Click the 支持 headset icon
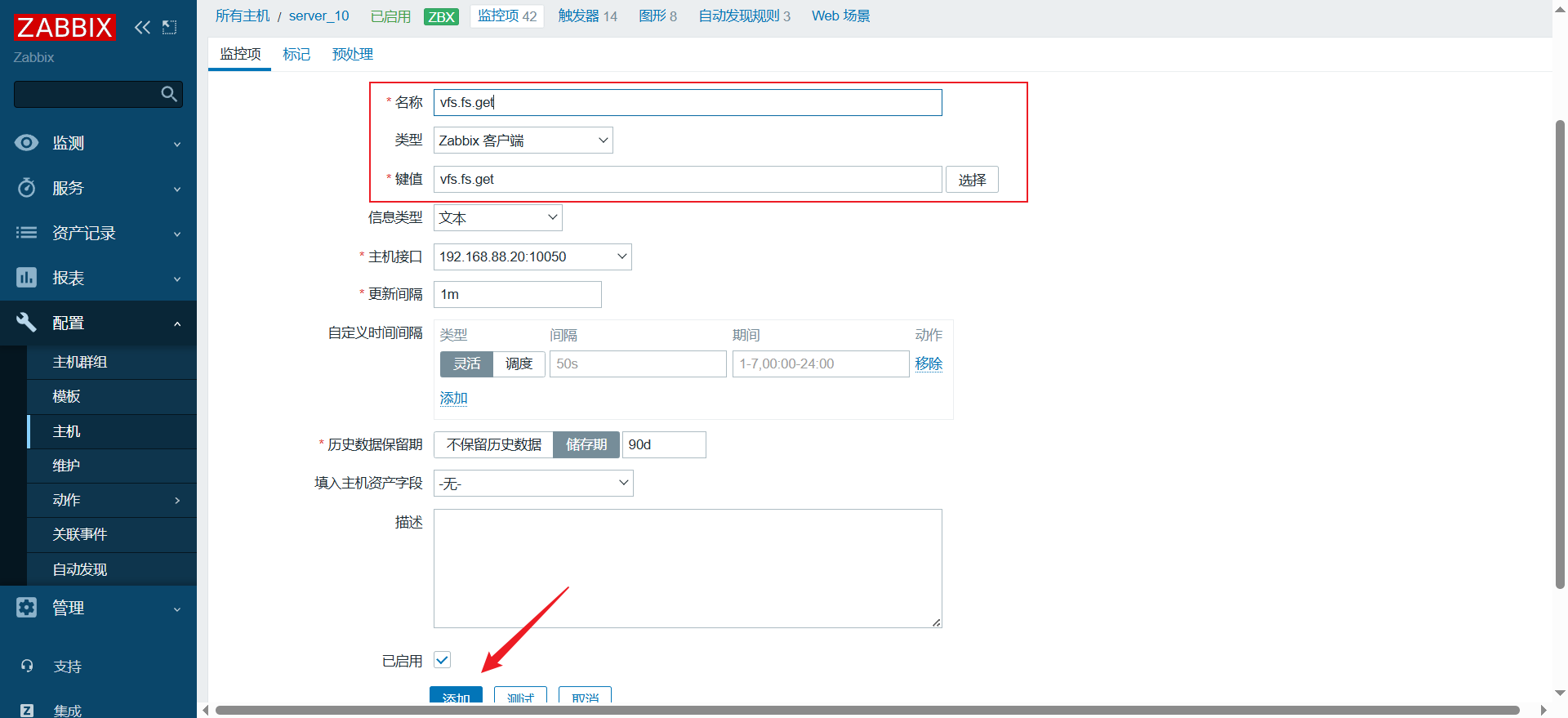 (27, 667)
